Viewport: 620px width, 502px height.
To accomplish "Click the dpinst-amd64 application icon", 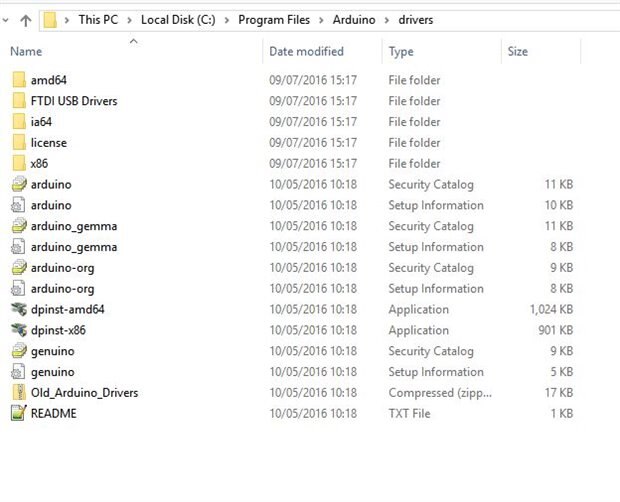I will click(18, 310).
